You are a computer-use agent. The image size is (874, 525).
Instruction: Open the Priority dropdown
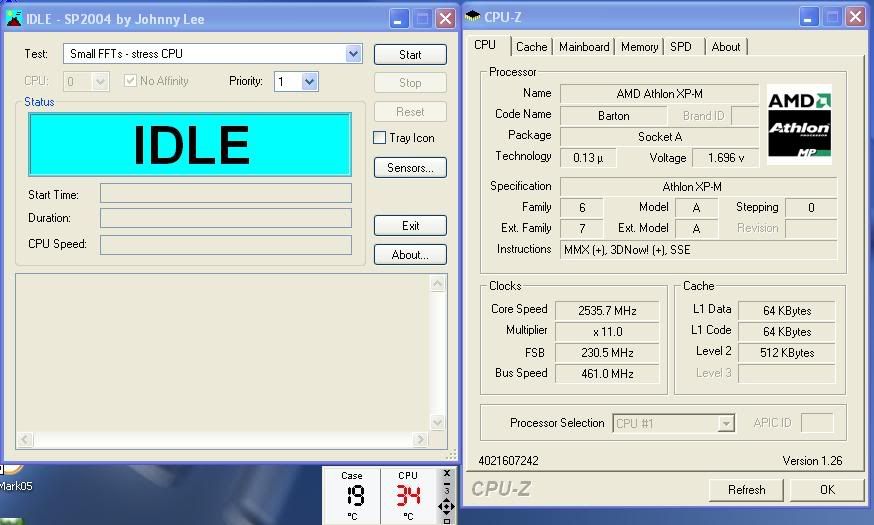pyautogui.click(x=309, y=82)
